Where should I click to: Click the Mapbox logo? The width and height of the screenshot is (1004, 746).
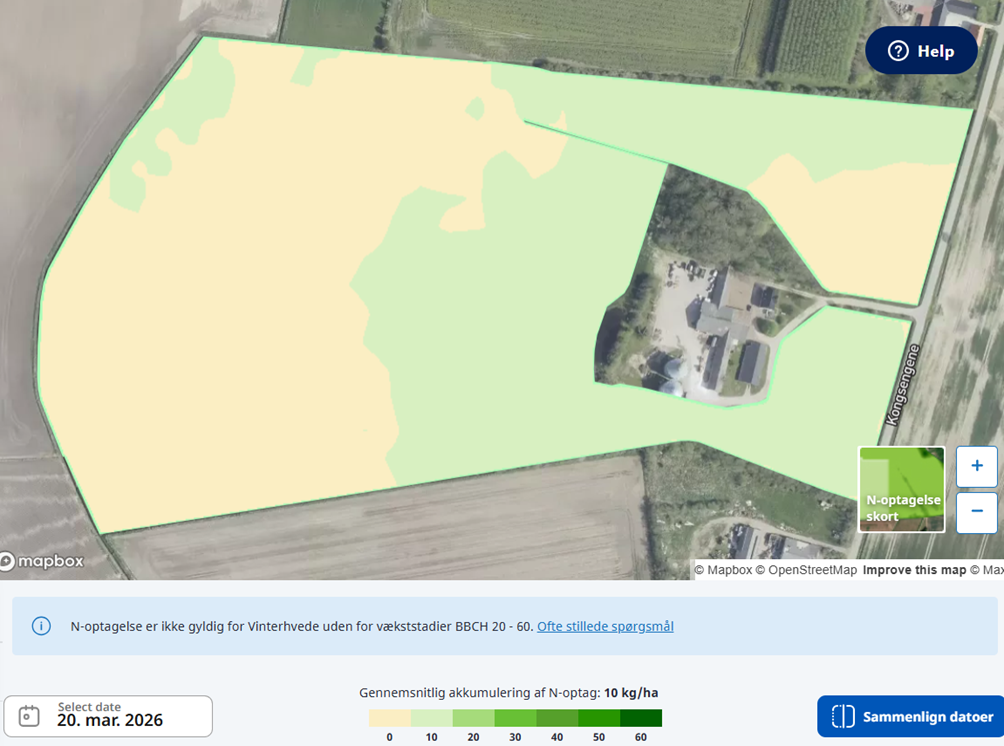[44, 561]
